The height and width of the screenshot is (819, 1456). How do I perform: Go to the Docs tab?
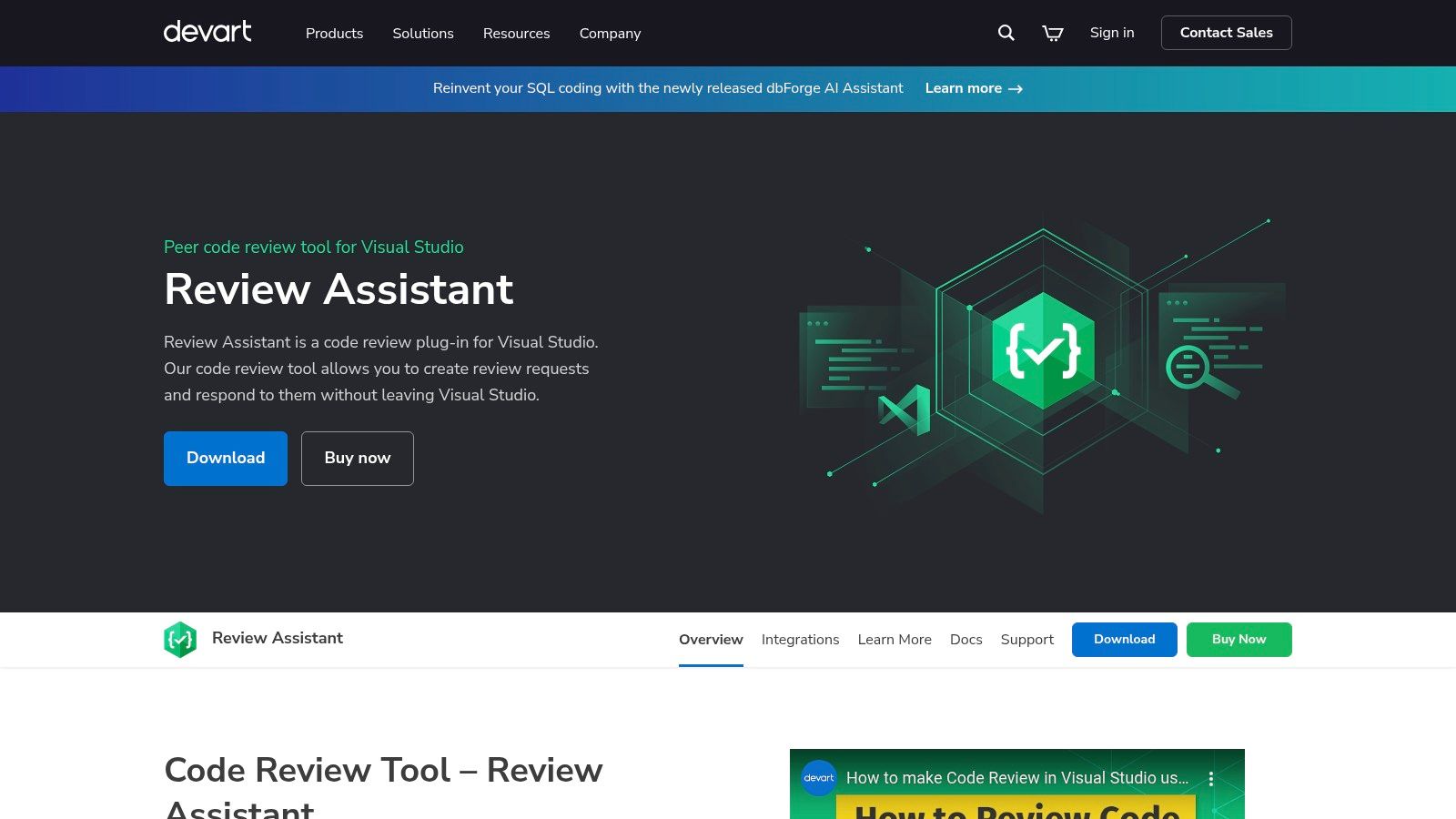(966, 640)
